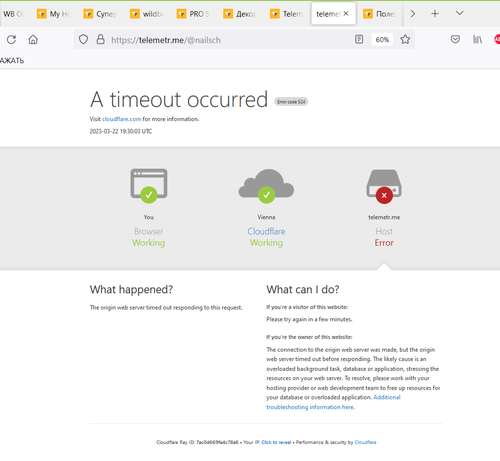Click the red Error status text
This screenshot has width=500, height=461.
point(384,243)
